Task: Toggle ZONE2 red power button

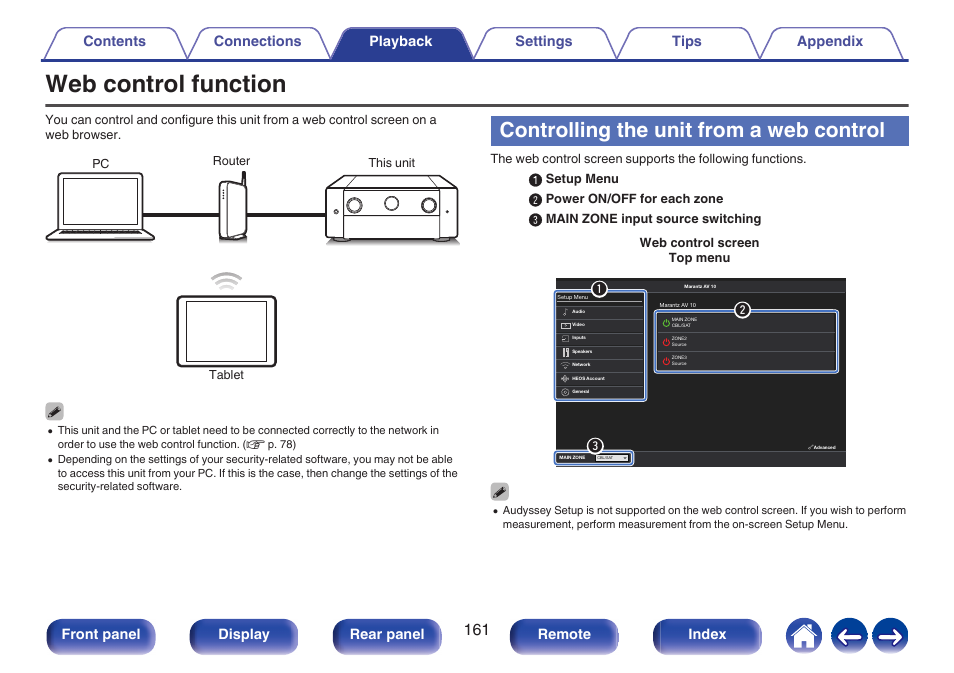Action: [x=666, y=341]
